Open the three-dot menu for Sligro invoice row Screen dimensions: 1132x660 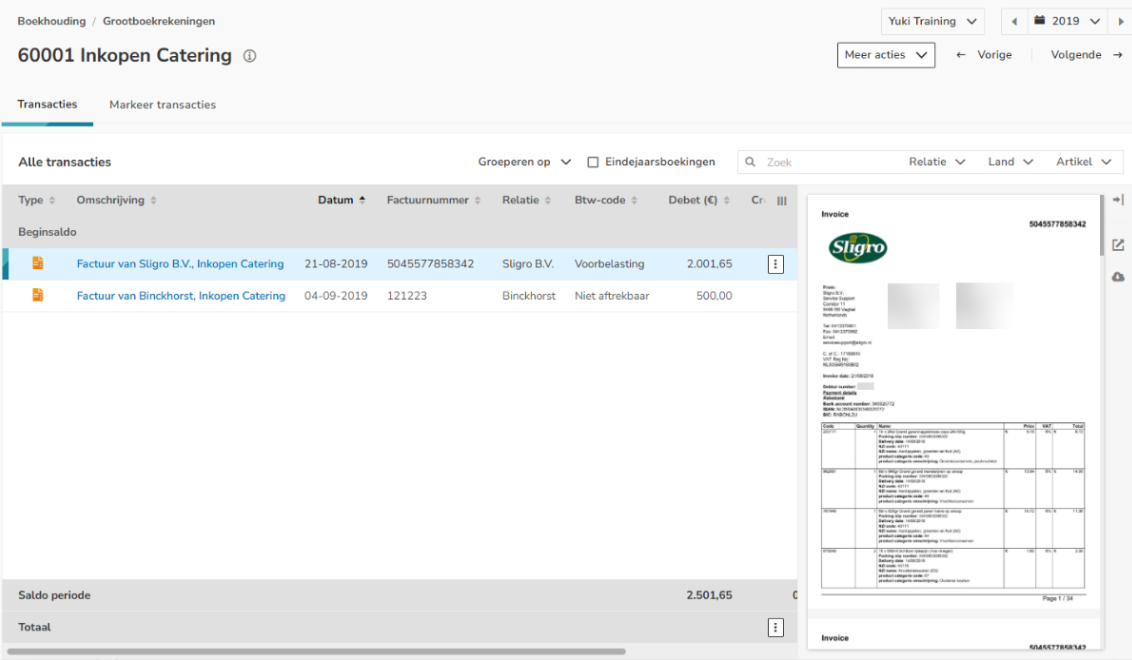(775, 264)
